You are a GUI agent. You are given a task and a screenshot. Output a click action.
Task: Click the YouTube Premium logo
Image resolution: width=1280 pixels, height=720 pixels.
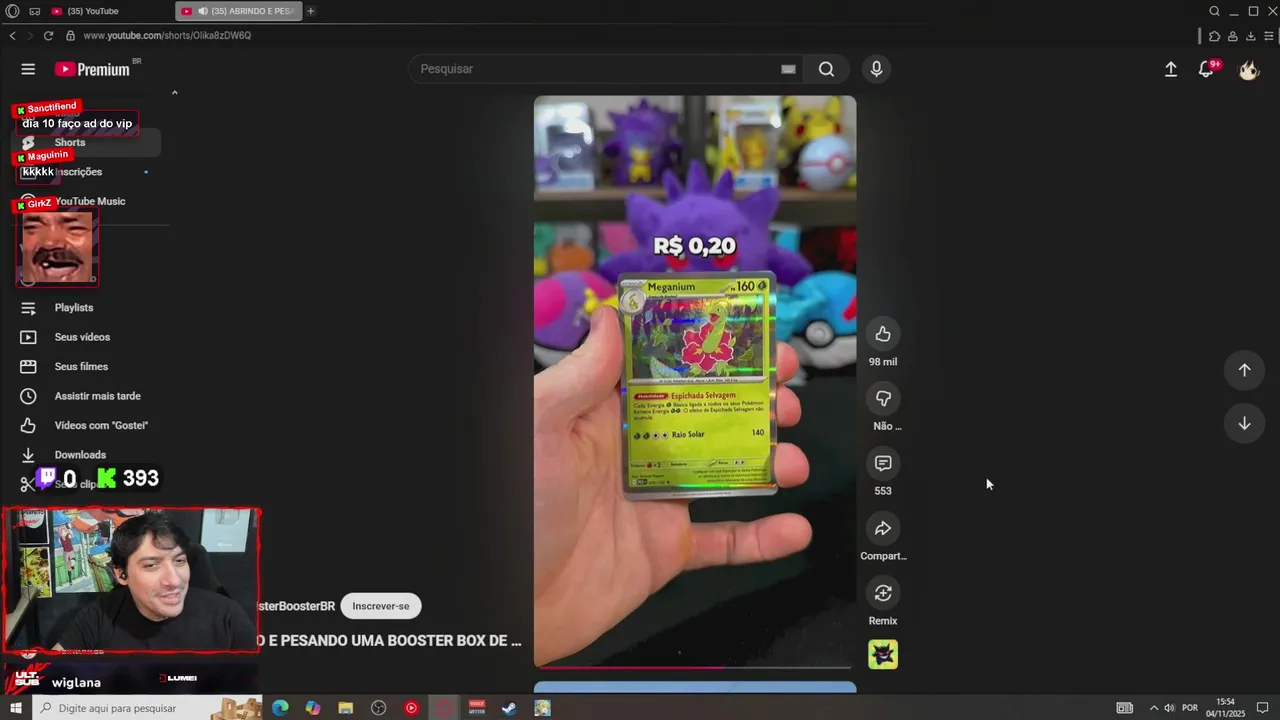[92, 69]
